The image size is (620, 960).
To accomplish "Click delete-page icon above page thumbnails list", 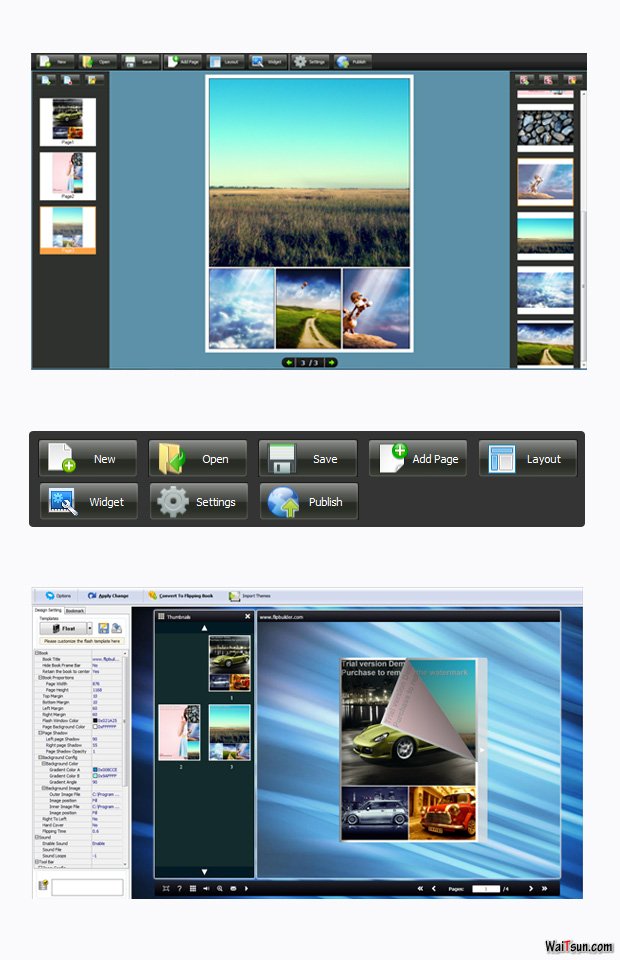I will click(x=69, y=80).
